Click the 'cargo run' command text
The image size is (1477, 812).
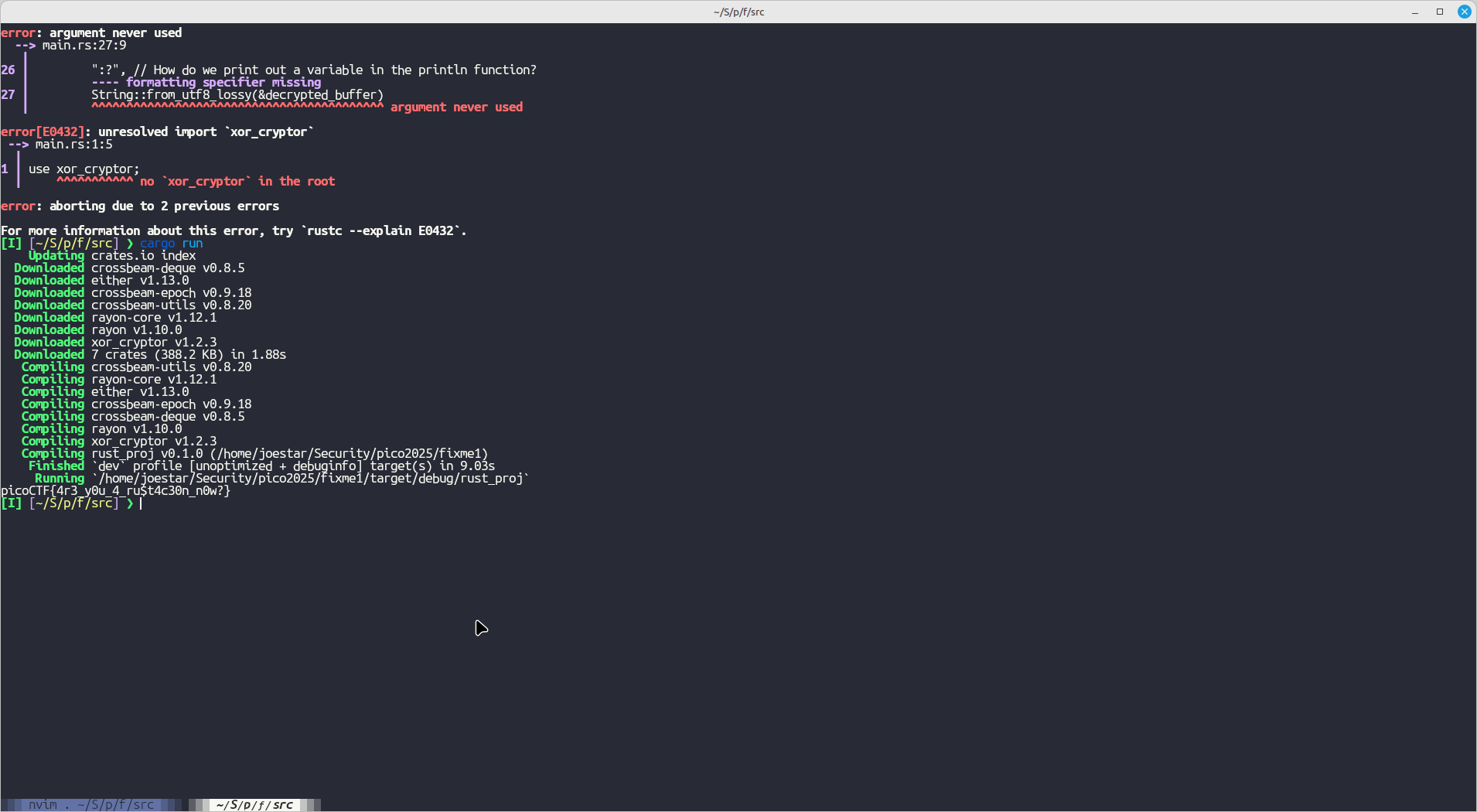pyautogui.click(x=171, y=244)
